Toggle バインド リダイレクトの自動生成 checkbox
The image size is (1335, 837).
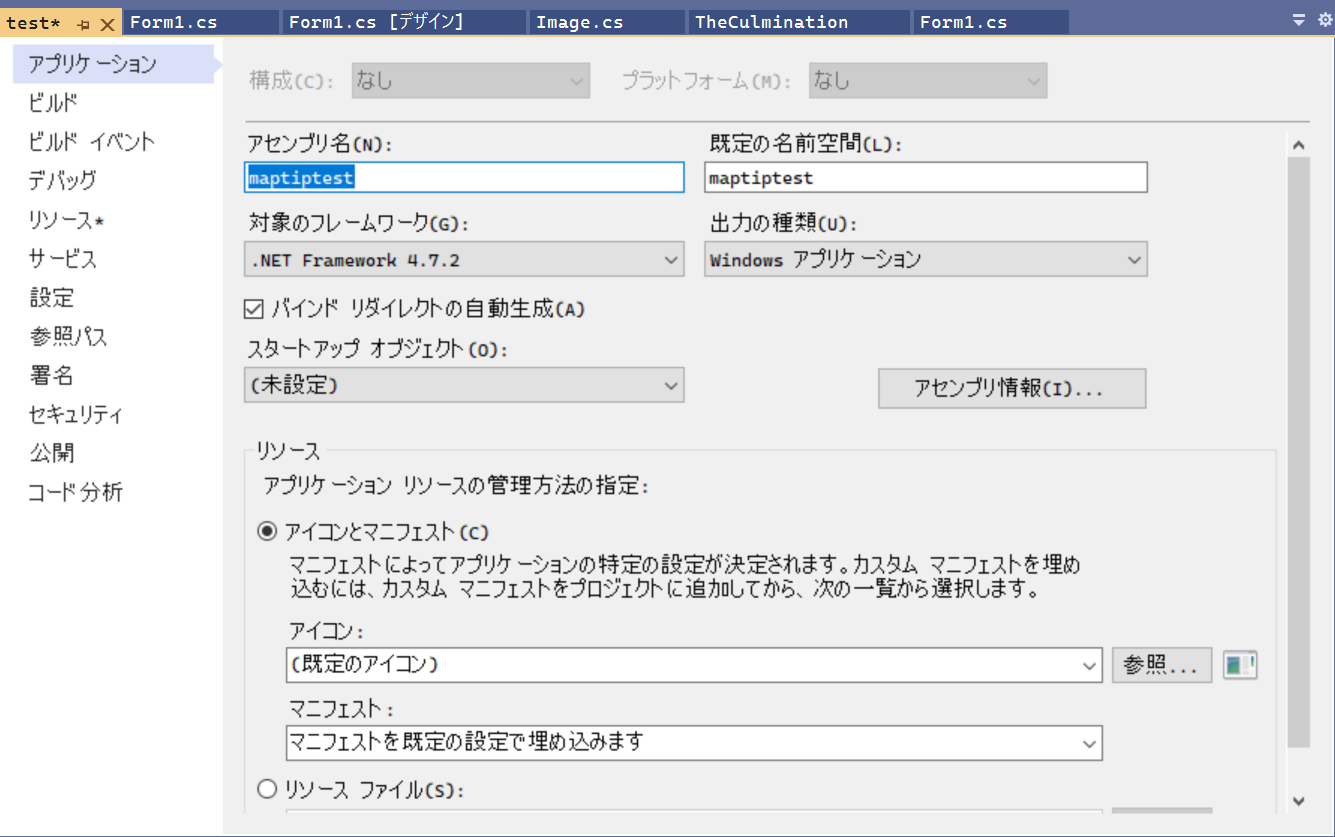(x=253, y=309)
